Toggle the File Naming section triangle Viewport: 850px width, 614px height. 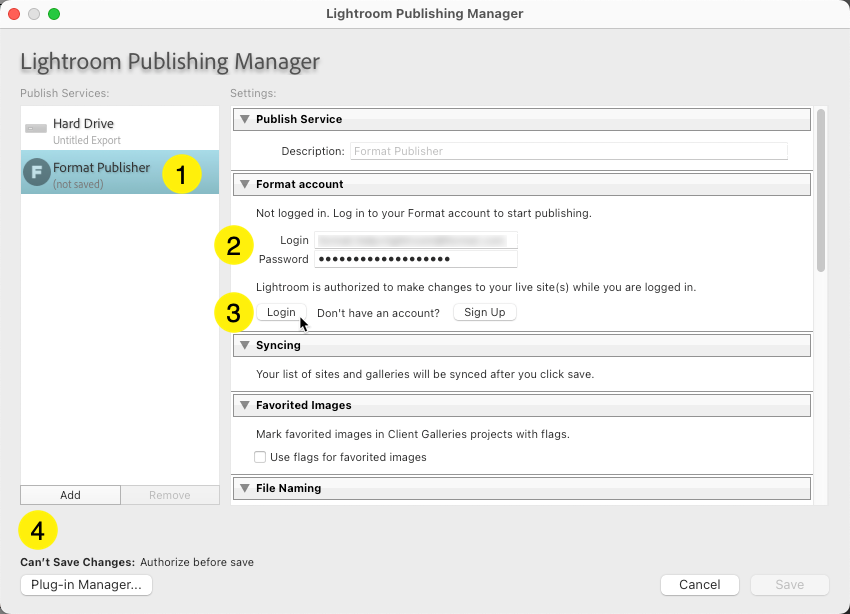click(x=245, y=488)
